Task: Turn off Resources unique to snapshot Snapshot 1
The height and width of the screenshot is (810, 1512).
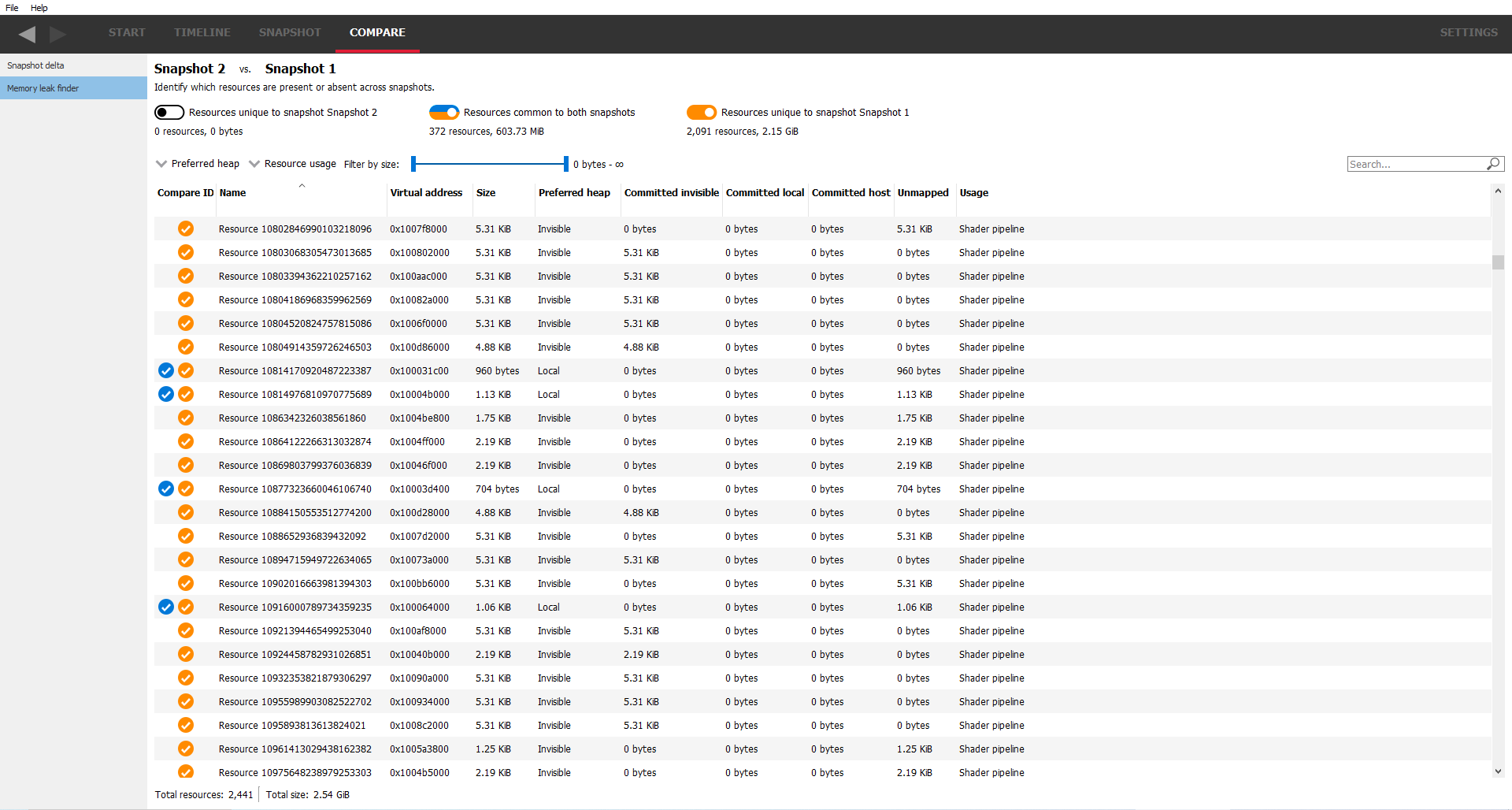Action: 702,112
